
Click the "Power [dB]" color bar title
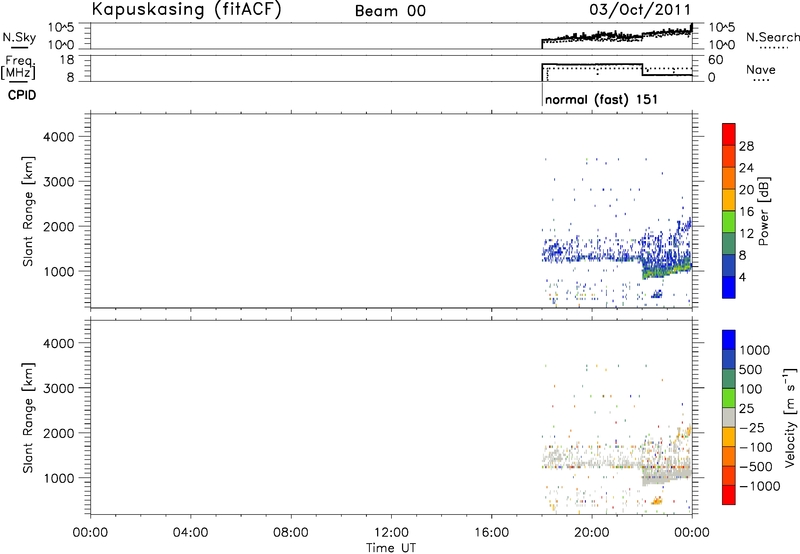click(x=763, y=211)
